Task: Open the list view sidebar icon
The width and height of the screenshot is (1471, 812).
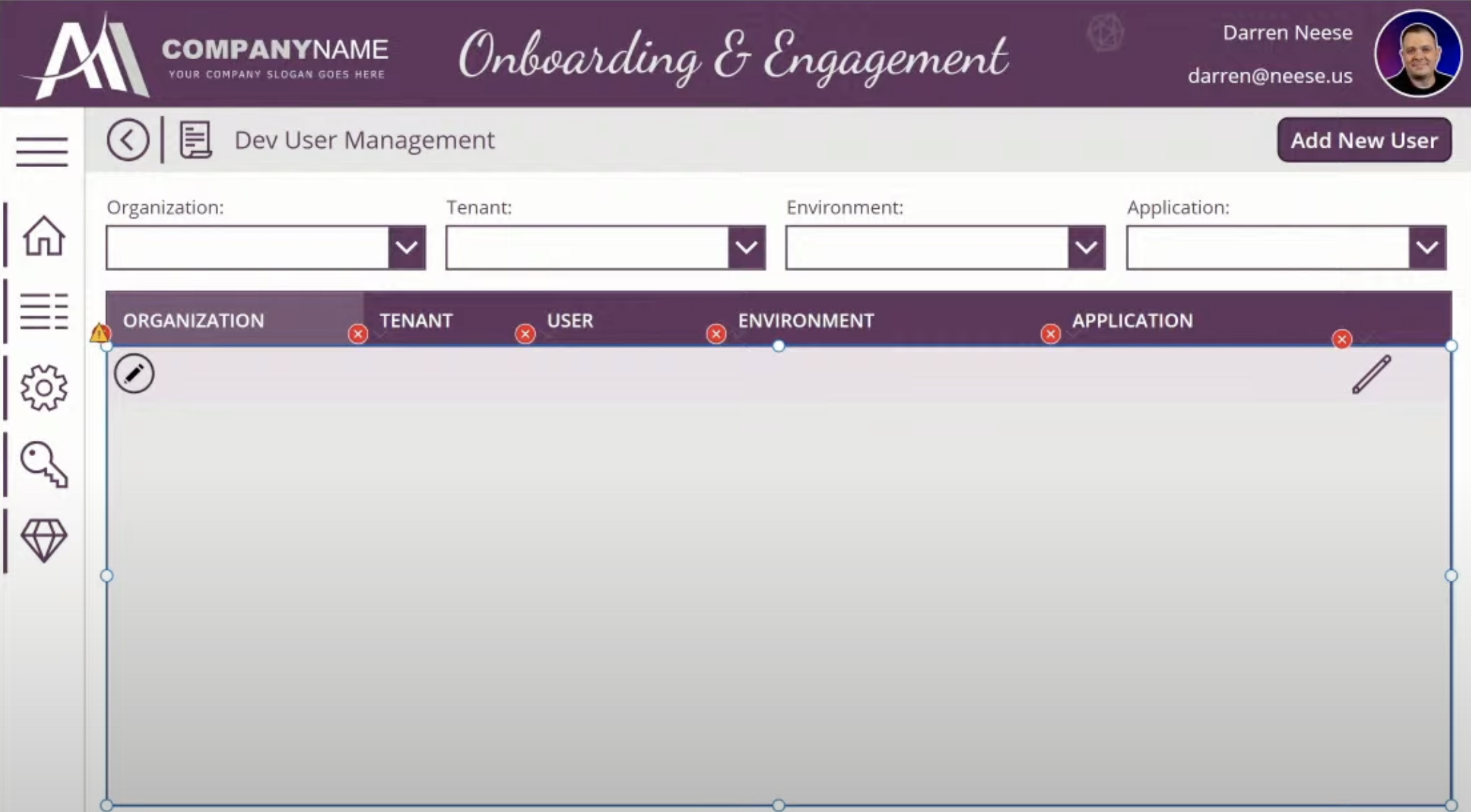Action: [x=44, y=311]
